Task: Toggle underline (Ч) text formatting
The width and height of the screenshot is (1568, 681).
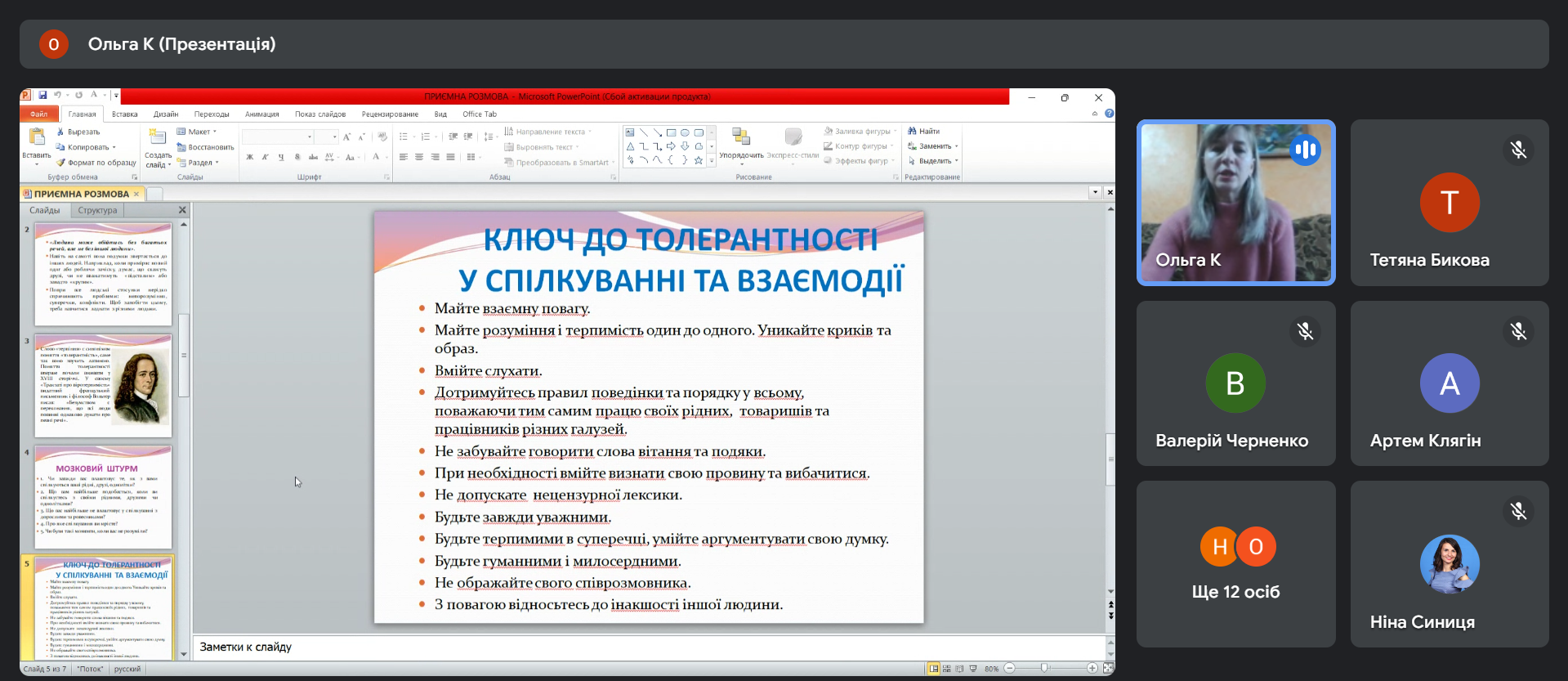Action: 281,157
